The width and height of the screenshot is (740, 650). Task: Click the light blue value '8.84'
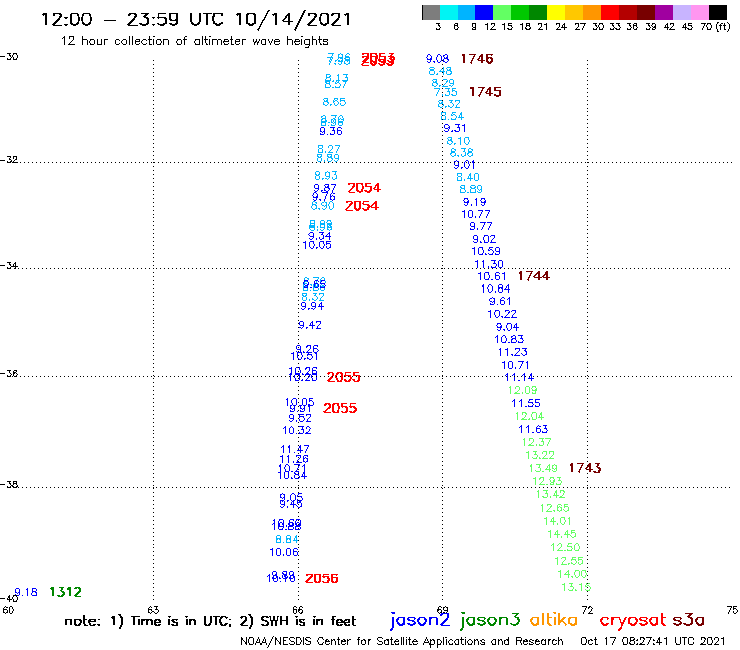point(287,540)
